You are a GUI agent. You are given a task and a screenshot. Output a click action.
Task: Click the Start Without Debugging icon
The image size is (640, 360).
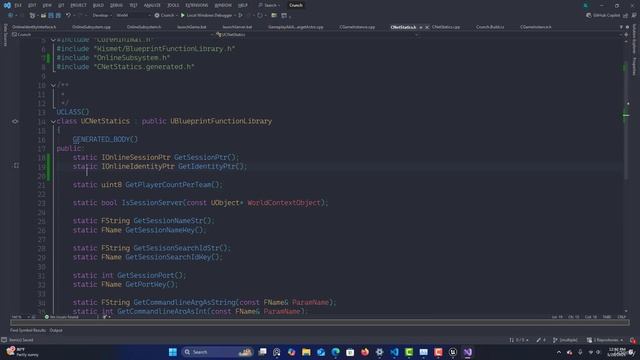(240, 16)
